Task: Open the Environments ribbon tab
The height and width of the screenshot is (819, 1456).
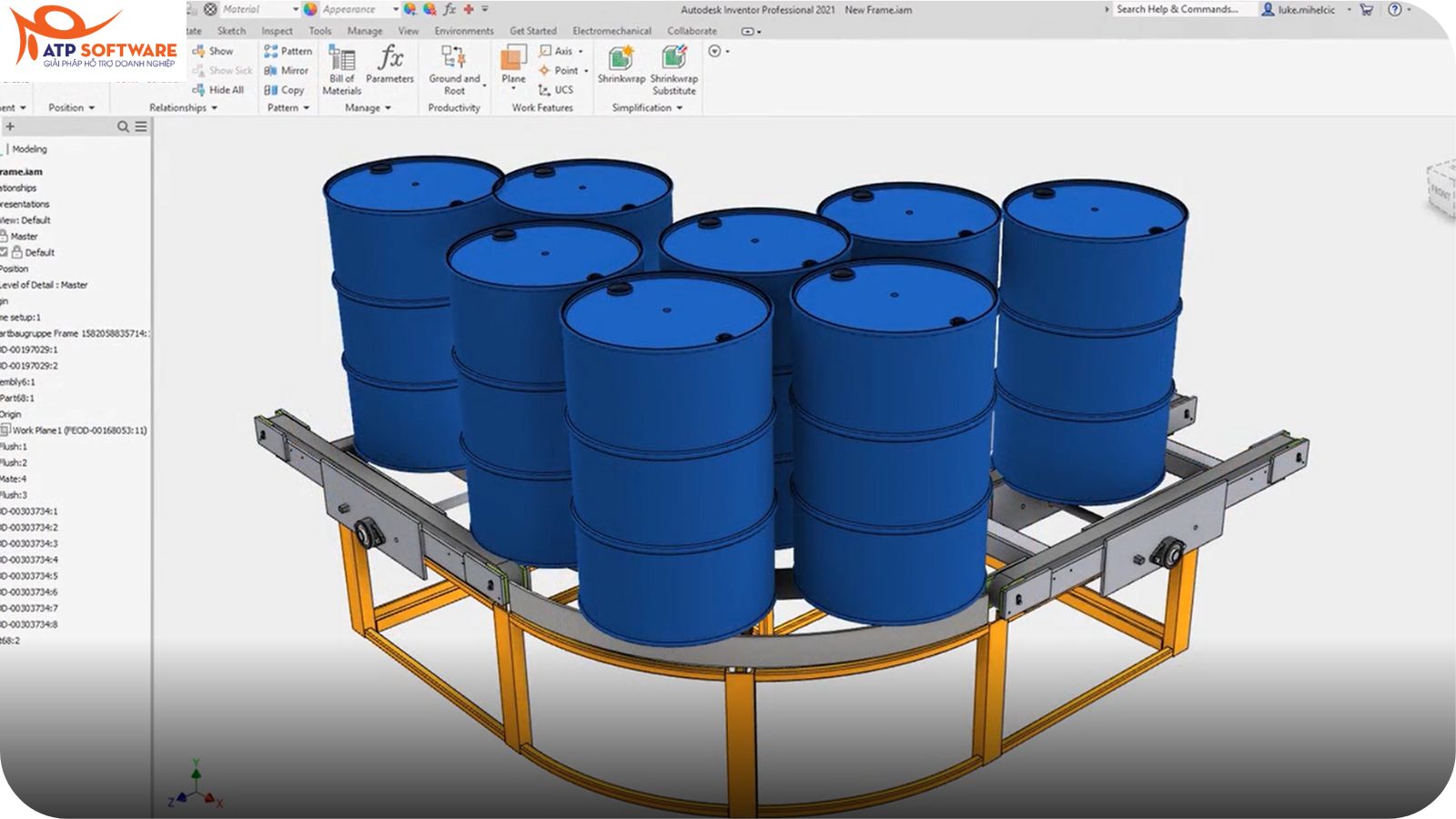Action: point(467,30)
